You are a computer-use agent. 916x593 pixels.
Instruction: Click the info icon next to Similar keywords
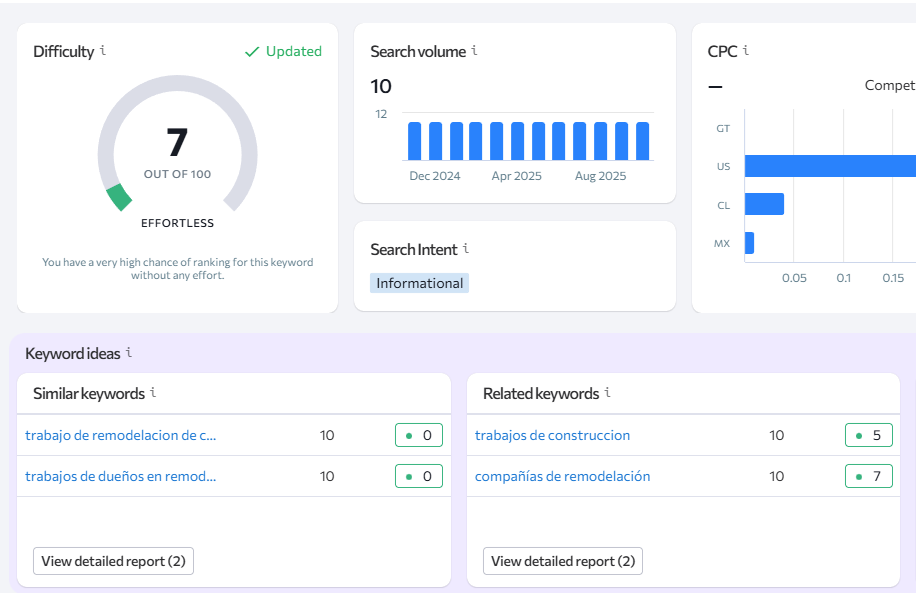click(x=153, y=393)
